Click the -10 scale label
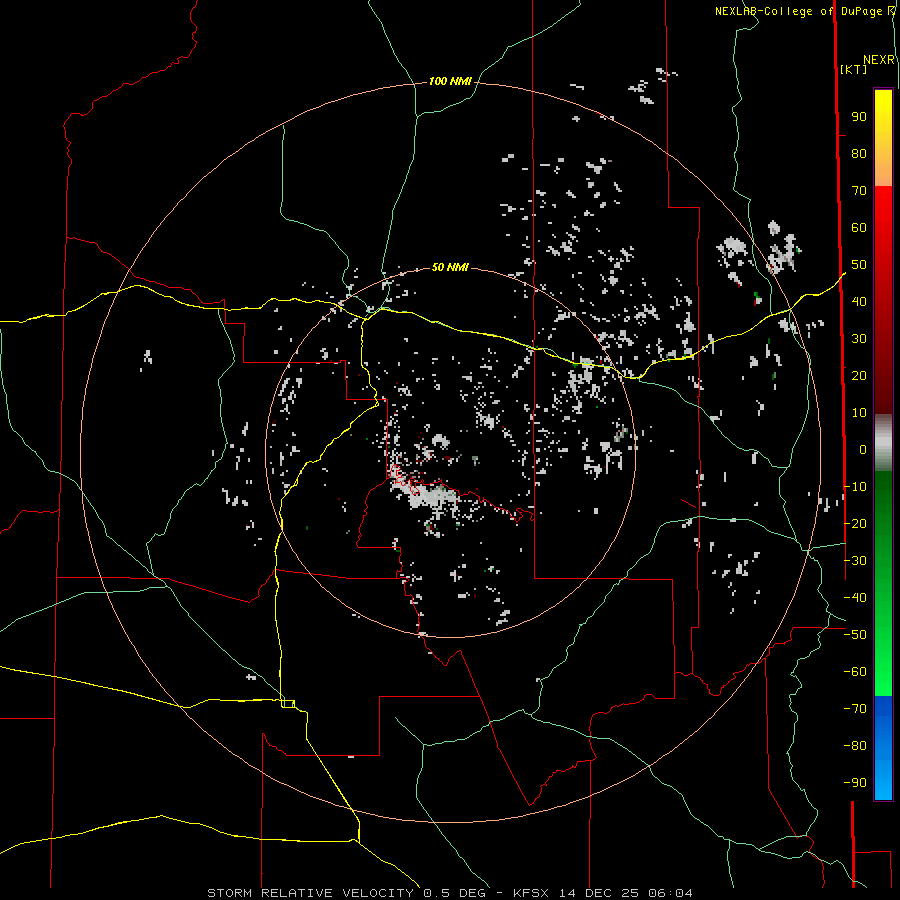The image size is (900, 900). [855, 487]
